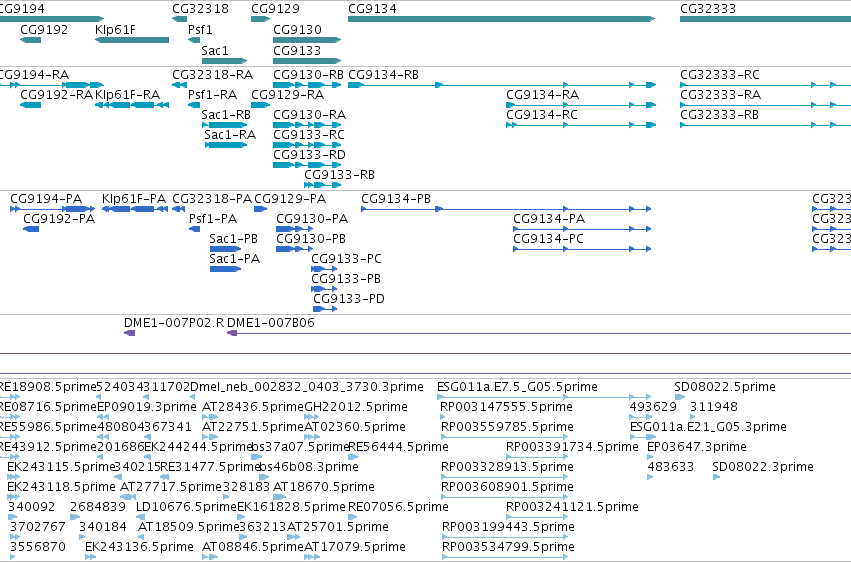Click the CG9134-RB transcript

(x=502, y=85)
